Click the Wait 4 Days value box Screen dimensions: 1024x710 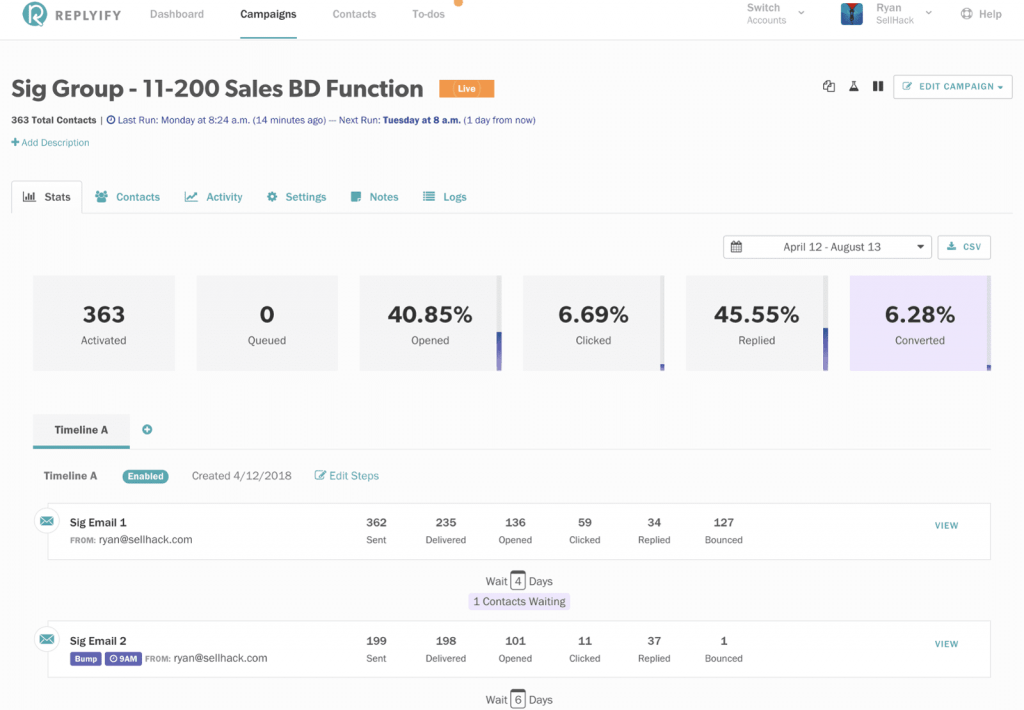point(518,580)
